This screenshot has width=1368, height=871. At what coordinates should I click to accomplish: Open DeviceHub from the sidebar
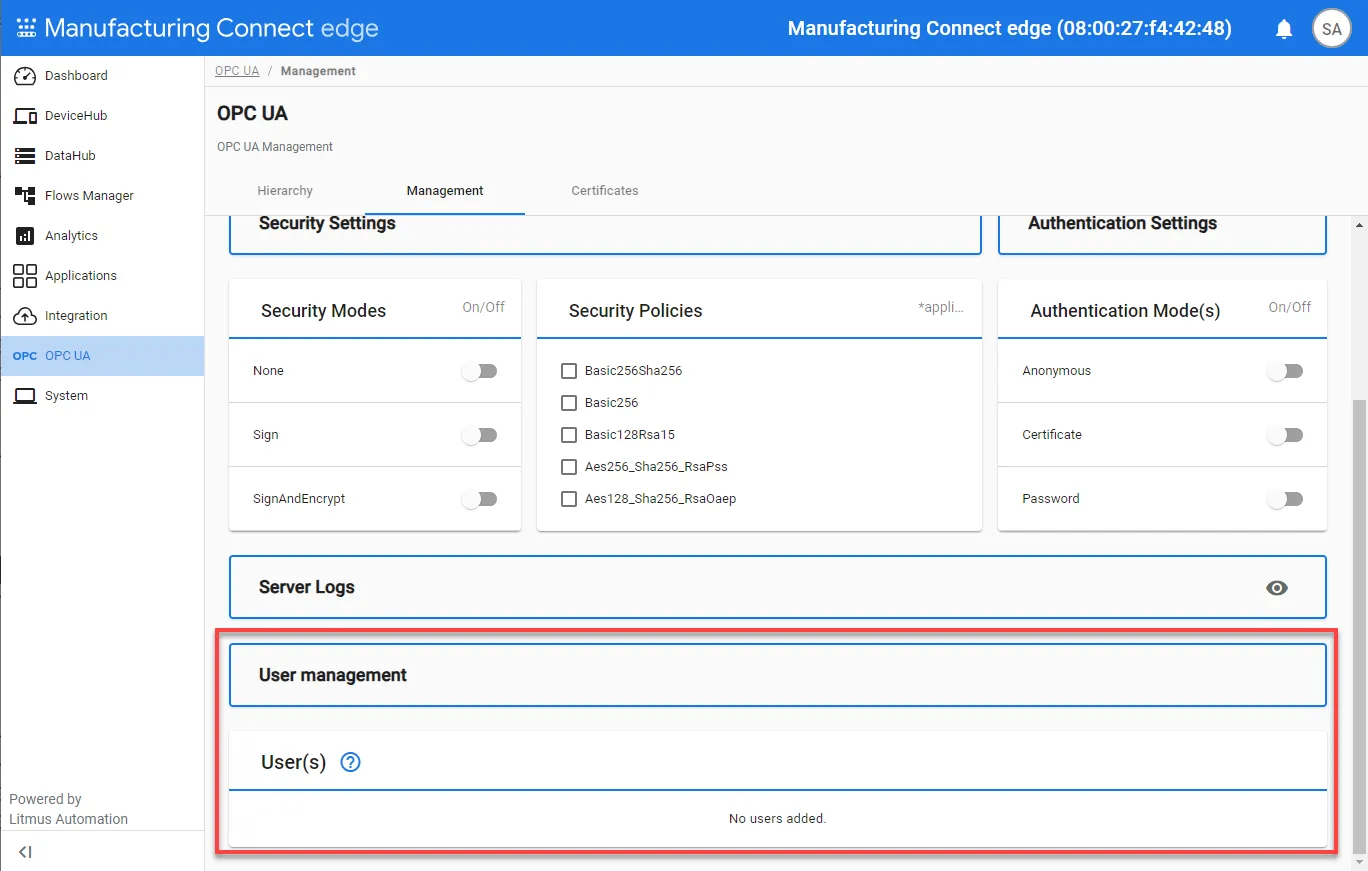[102, 116]
